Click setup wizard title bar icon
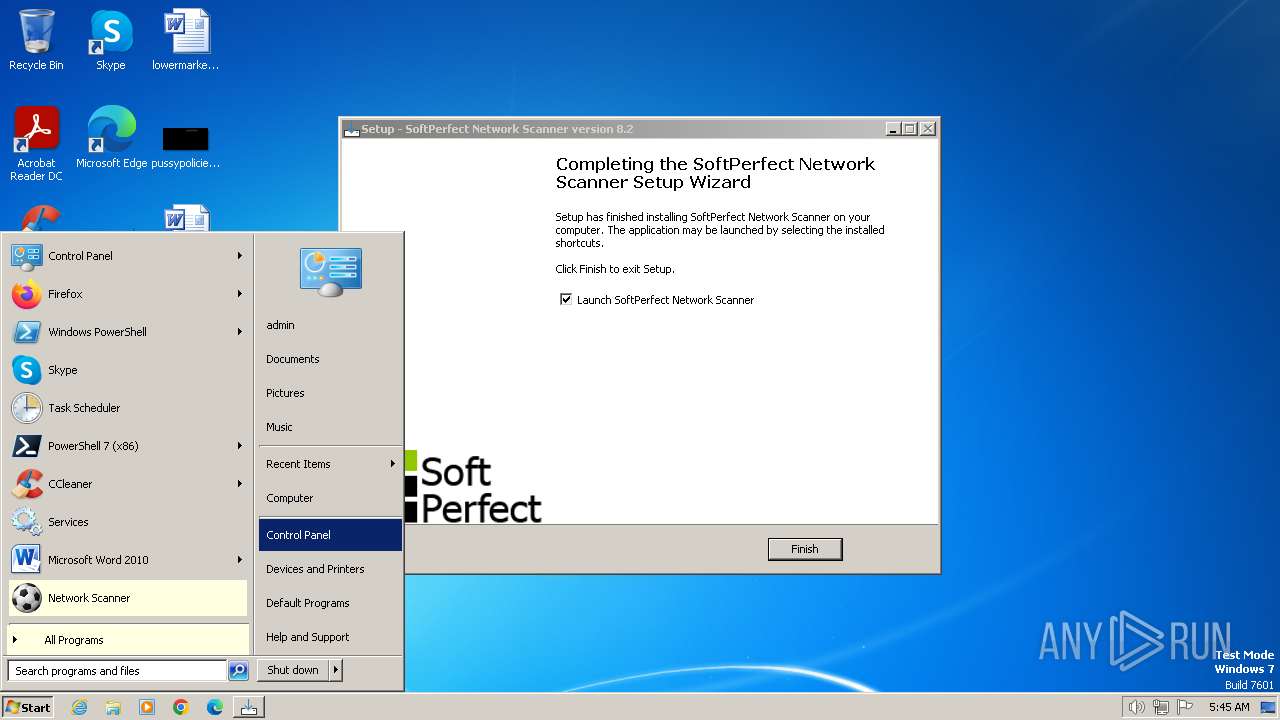Screen dimensions: 1280x720 tap(351, 129)
